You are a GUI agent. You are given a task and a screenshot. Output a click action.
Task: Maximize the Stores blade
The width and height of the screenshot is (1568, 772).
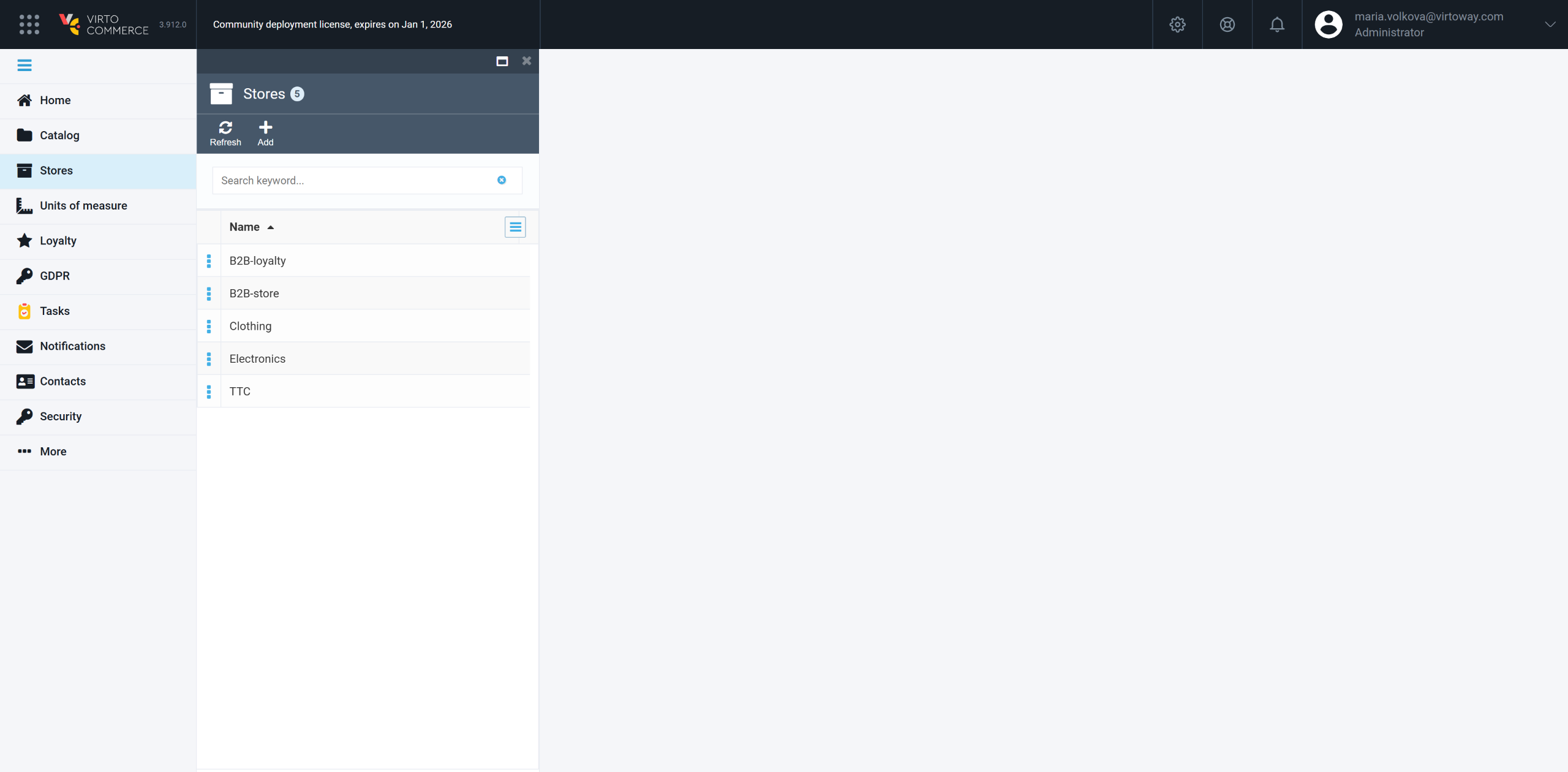[x=502, y=61]
